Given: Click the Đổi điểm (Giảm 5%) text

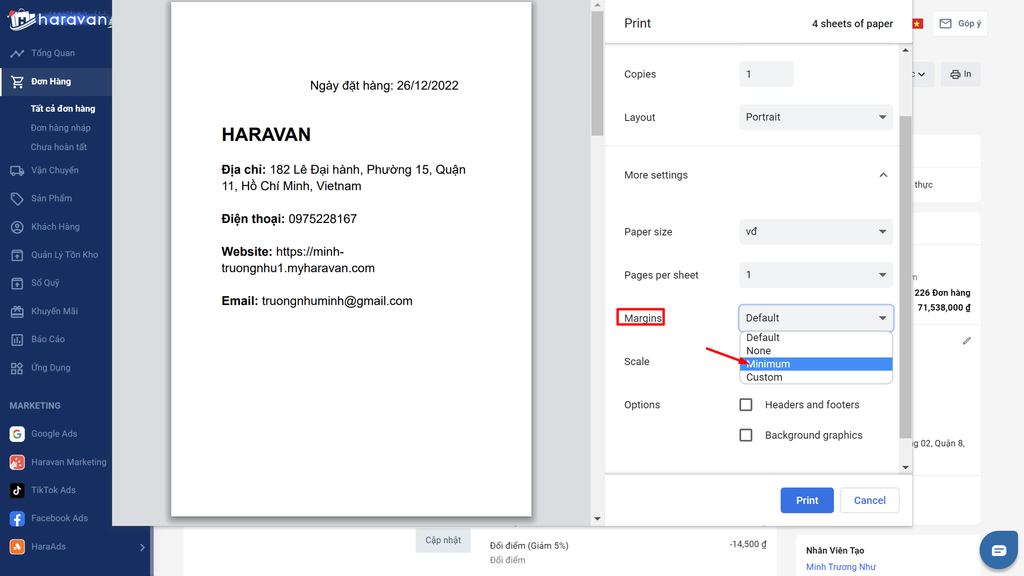Looking at the screenshot, I should pyautogui.click(x=529, y=546).
